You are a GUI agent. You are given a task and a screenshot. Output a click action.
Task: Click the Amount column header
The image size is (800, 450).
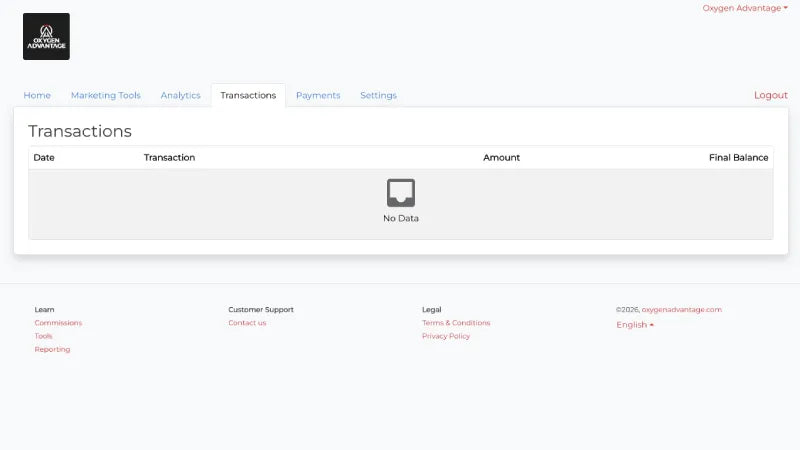click(502, 158)
